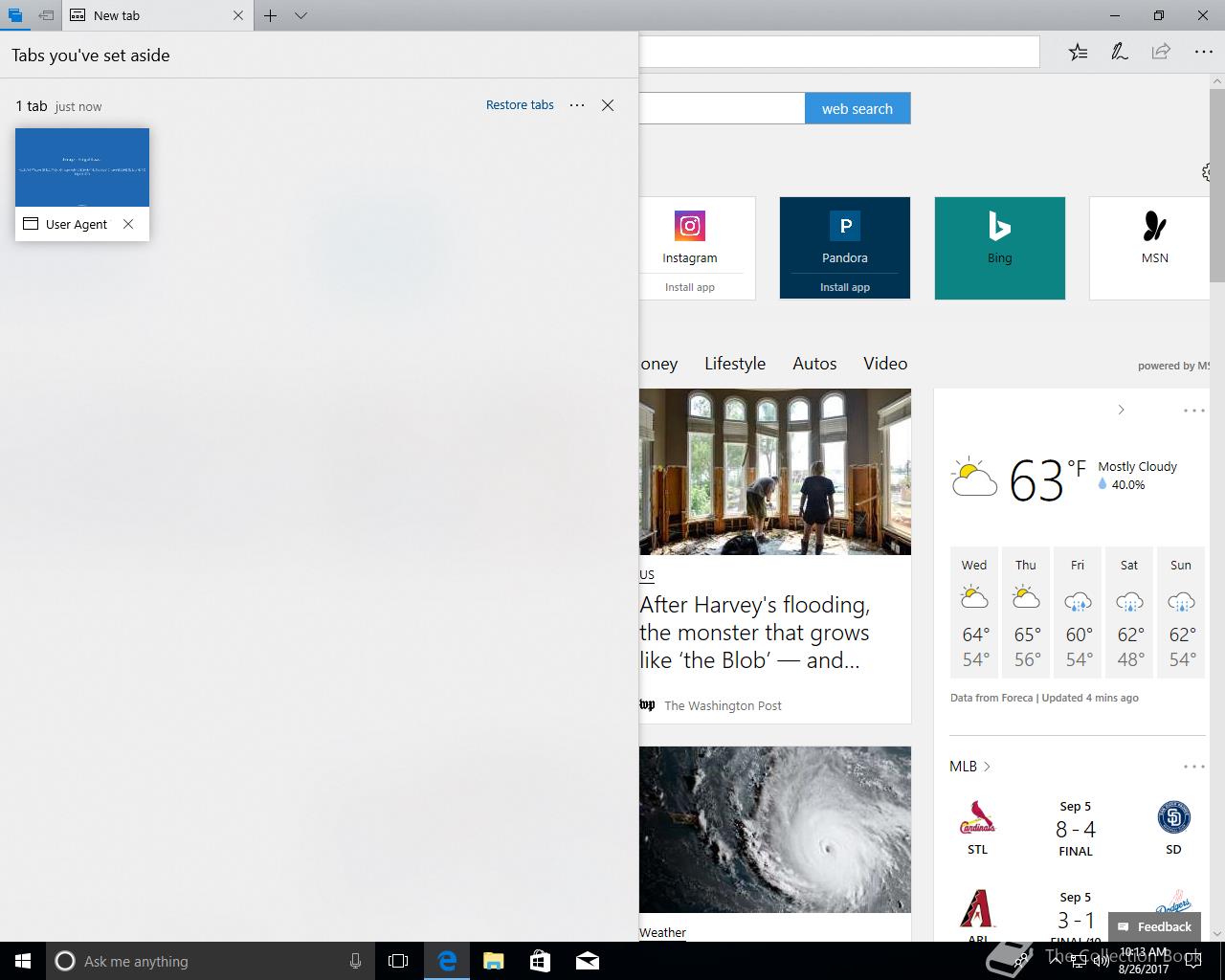Click Restore tabs link

pyautogui.click(x=520, y=105)
